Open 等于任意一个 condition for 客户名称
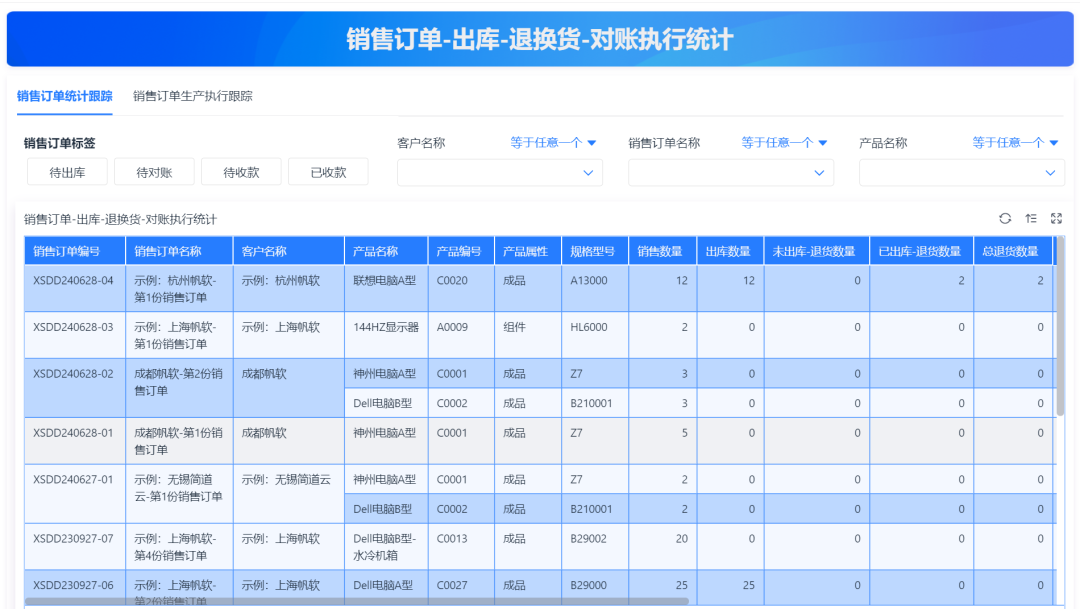This screenshot has width=1080, height=609. (553, 143)
